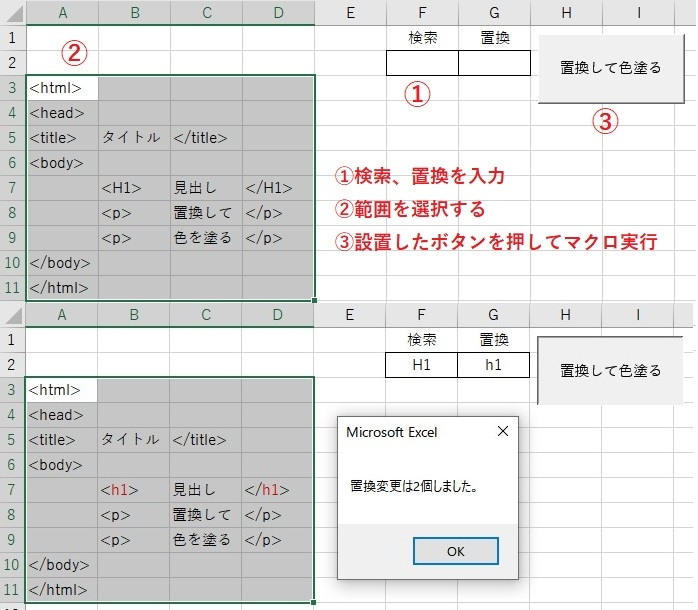This screenshot has width=698, height=610.
Task: Click OK in the Microsoft Excel dialog
Action: [x=455, y=551]
